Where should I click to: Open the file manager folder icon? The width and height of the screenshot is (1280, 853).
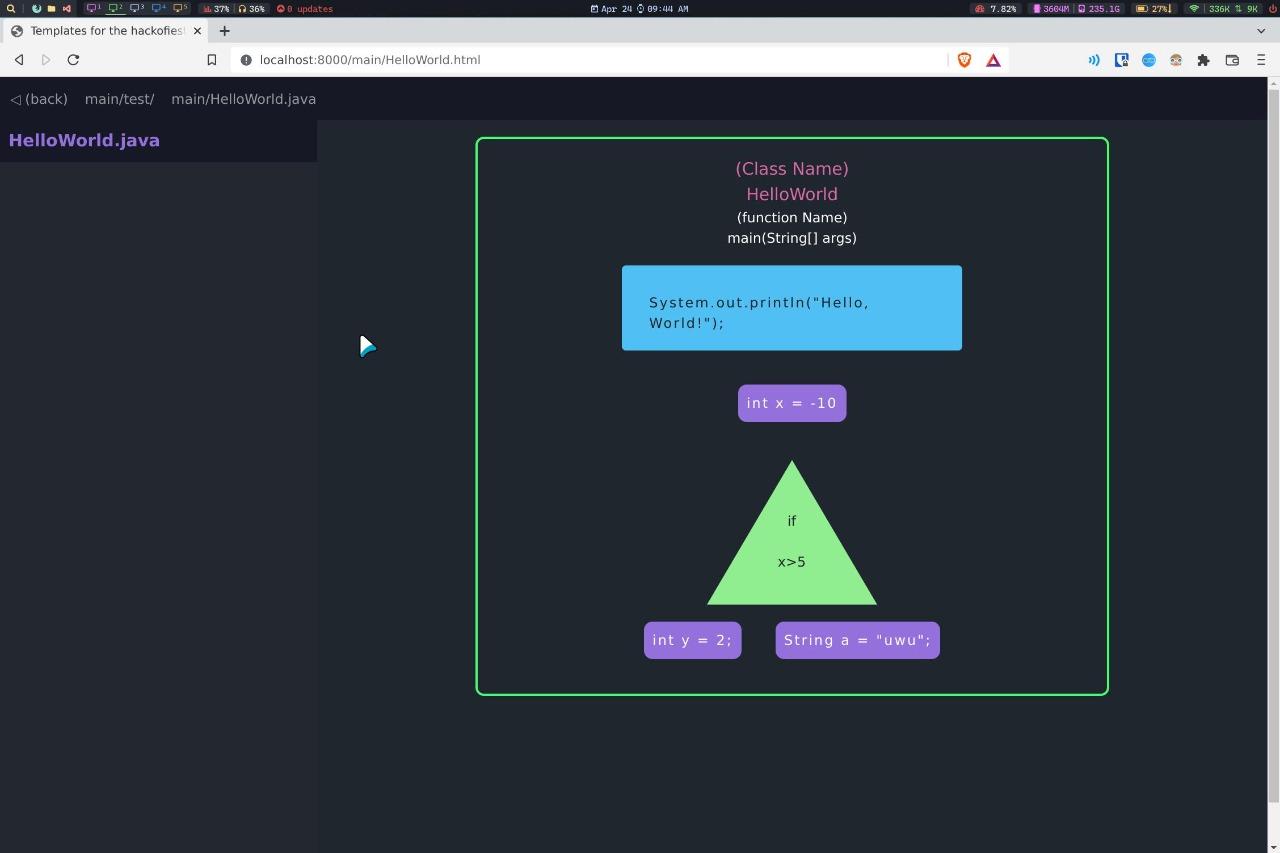51,8
